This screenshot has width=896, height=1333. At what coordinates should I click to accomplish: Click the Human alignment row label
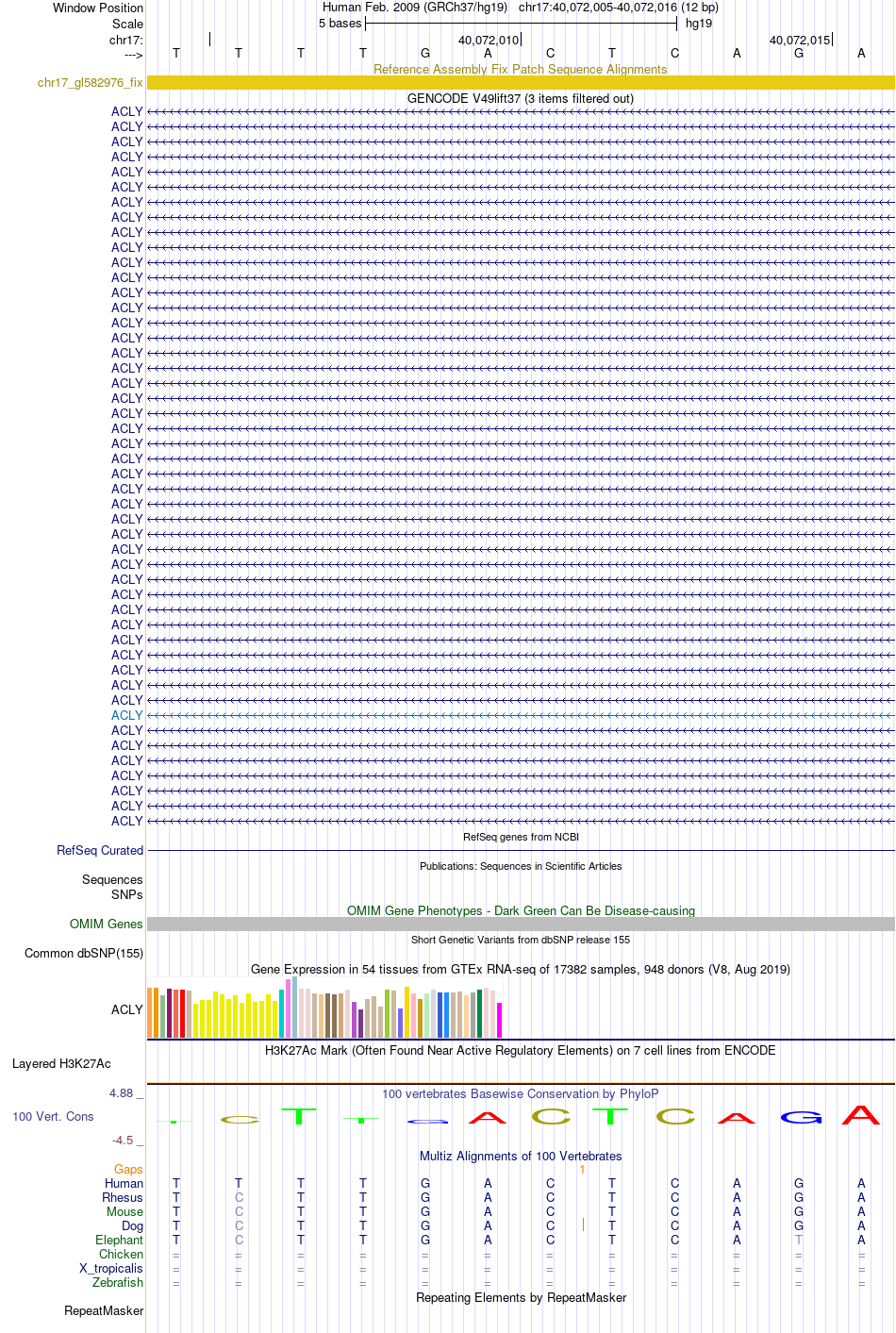pos(124,1183)
